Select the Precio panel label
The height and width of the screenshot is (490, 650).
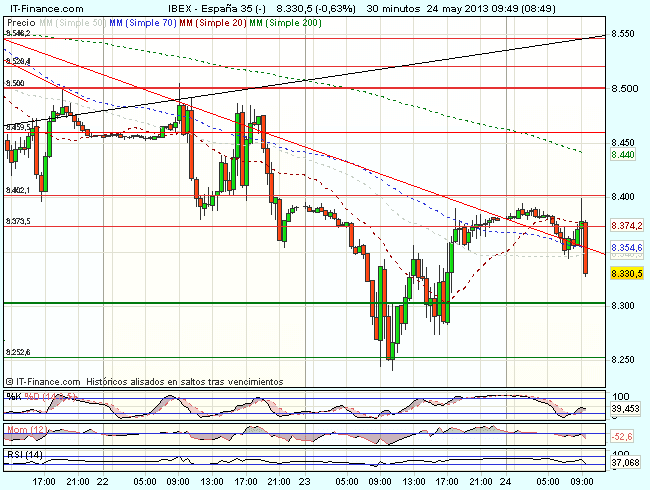(x=20, y=21)
